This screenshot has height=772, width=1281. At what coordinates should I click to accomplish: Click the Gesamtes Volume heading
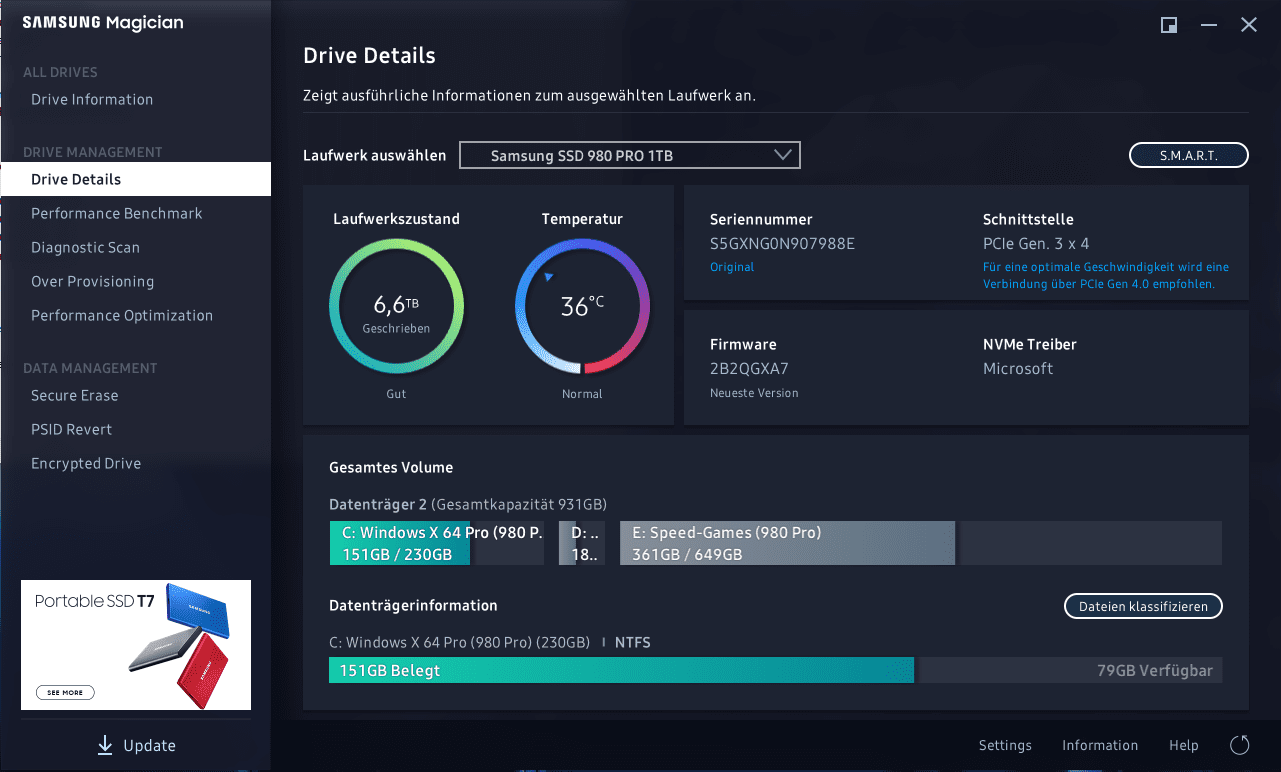coord(391,467)
